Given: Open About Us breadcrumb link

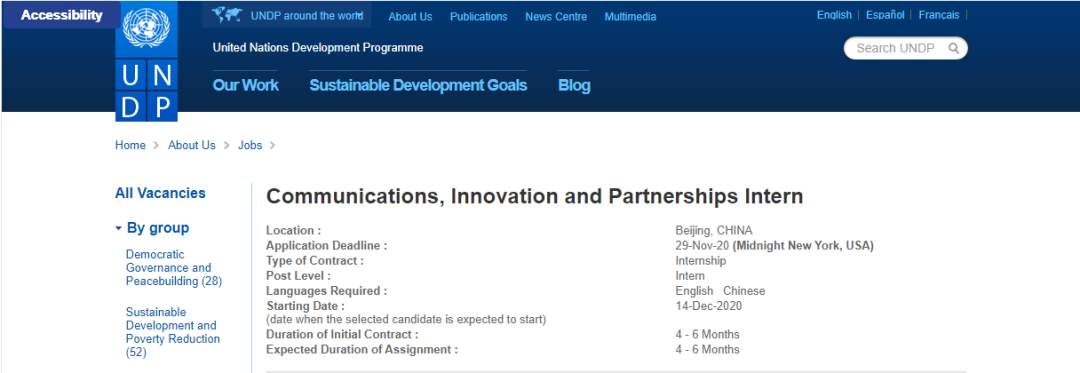Looking at the screenshot, I should pyautogui.click(x=191, y=145).
